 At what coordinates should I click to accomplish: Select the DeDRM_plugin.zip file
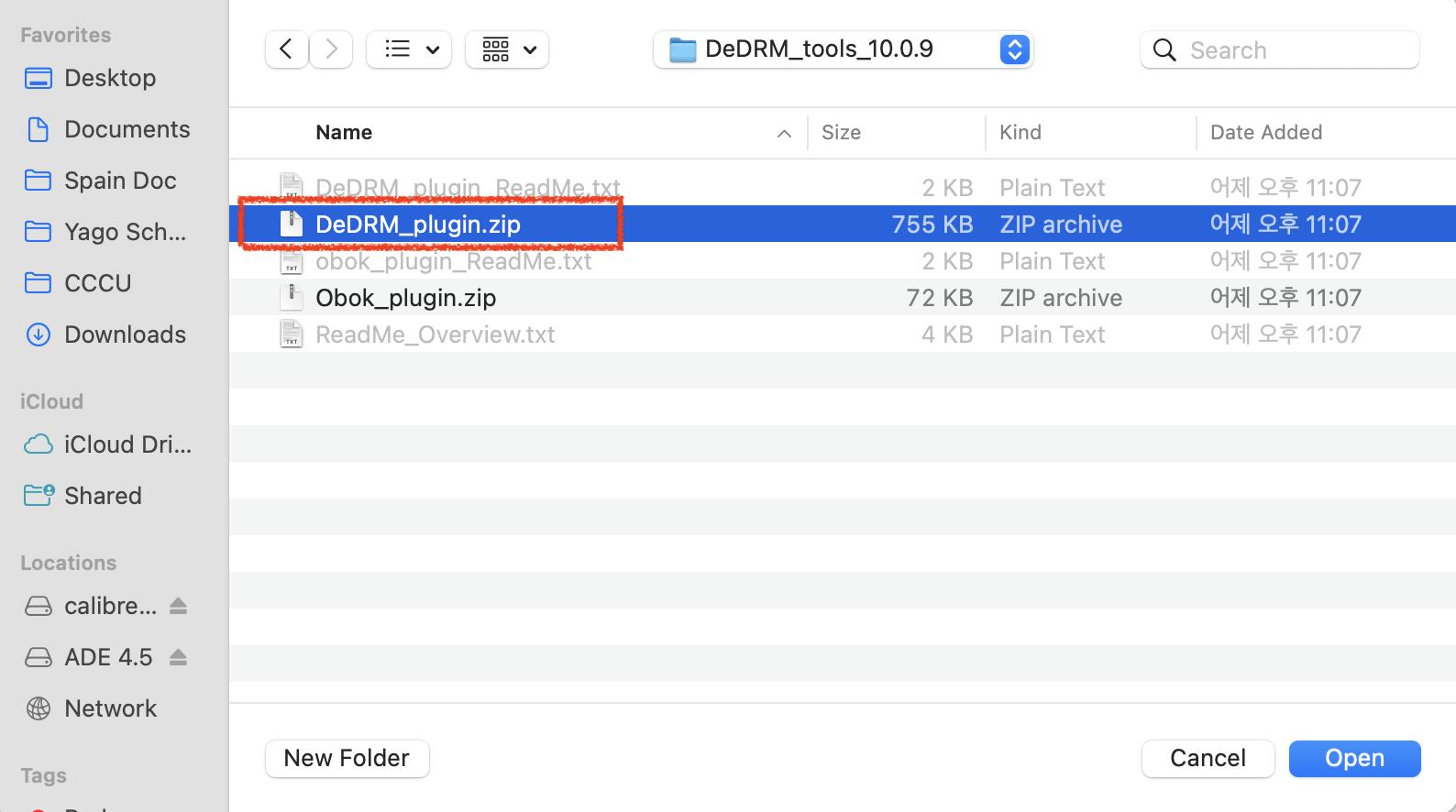(843, 224)
